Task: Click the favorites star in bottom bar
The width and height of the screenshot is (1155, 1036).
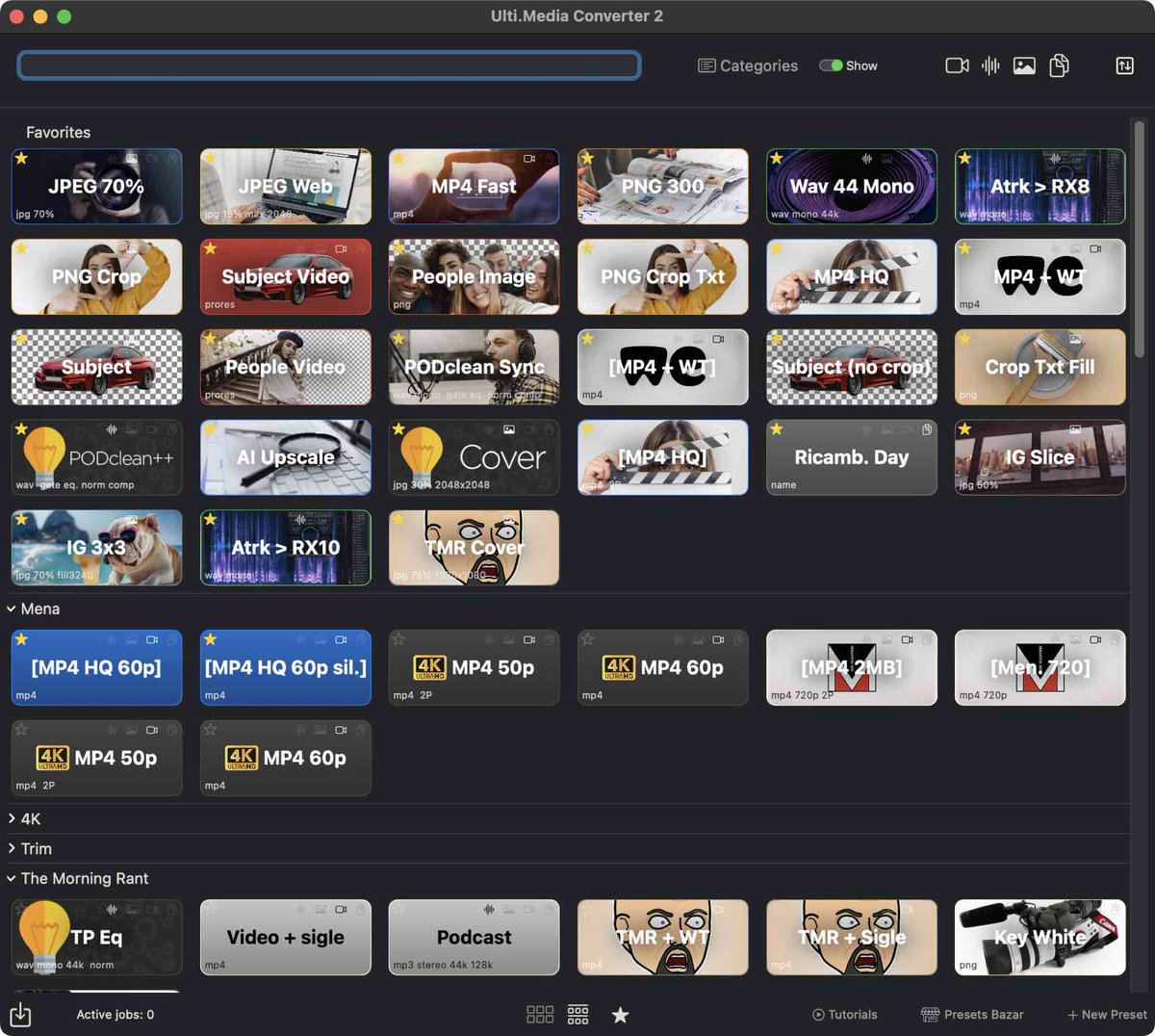Action: click(621, 1015)
